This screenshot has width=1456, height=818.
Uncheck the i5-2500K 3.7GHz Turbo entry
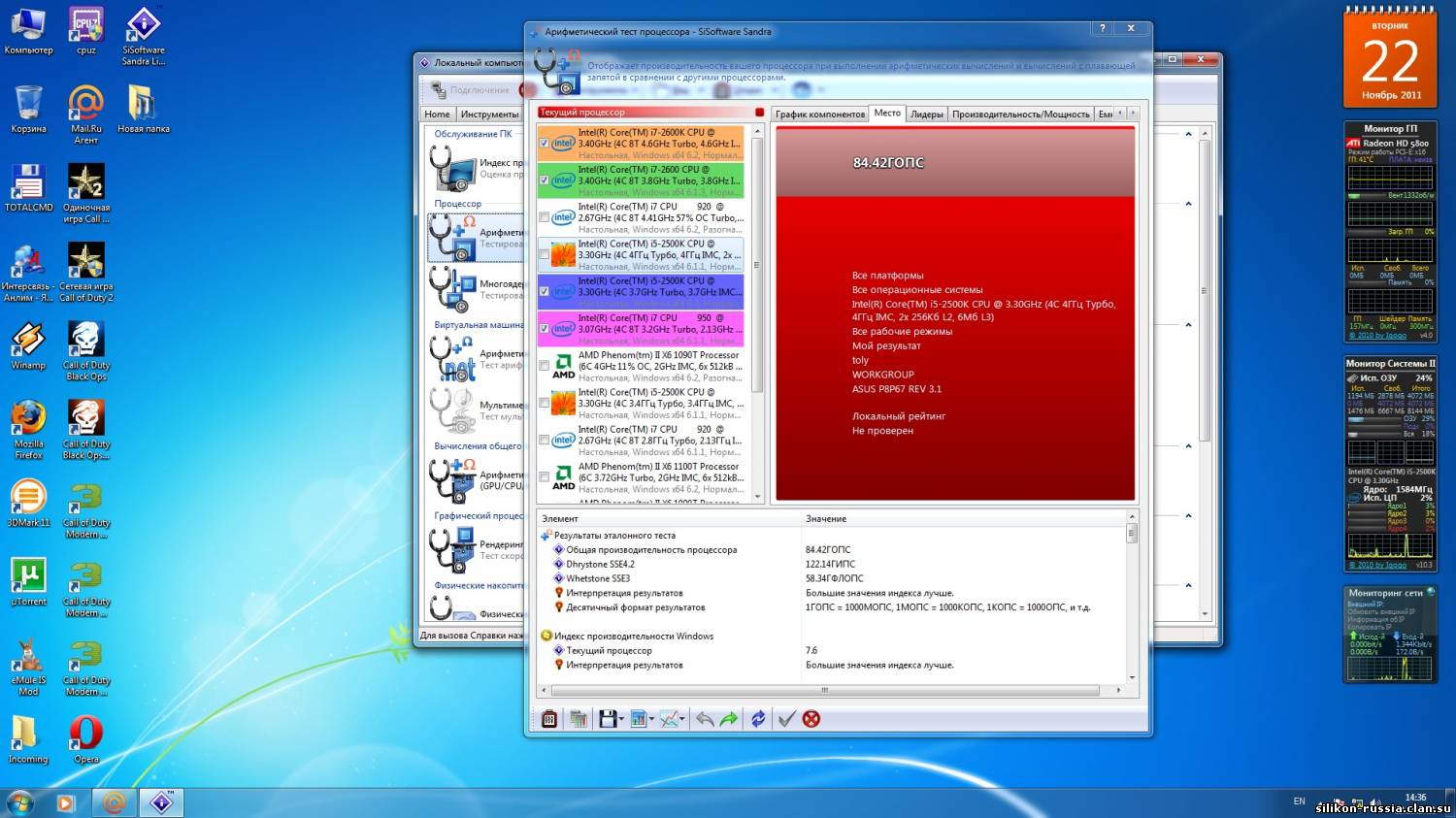pos(545,292)
